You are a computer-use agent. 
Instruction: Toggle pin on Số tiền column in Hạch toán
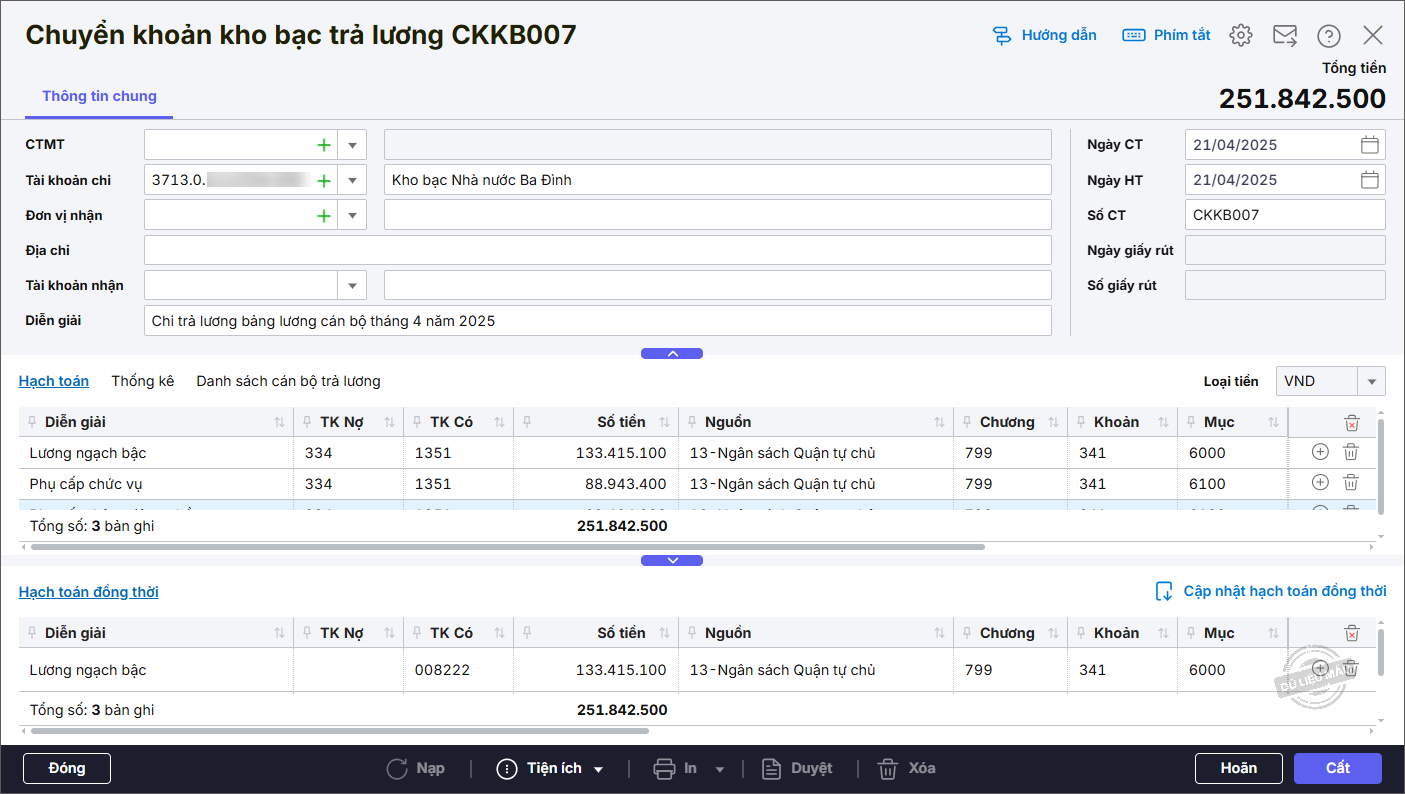pyautogui.click(x=527, y=422)
